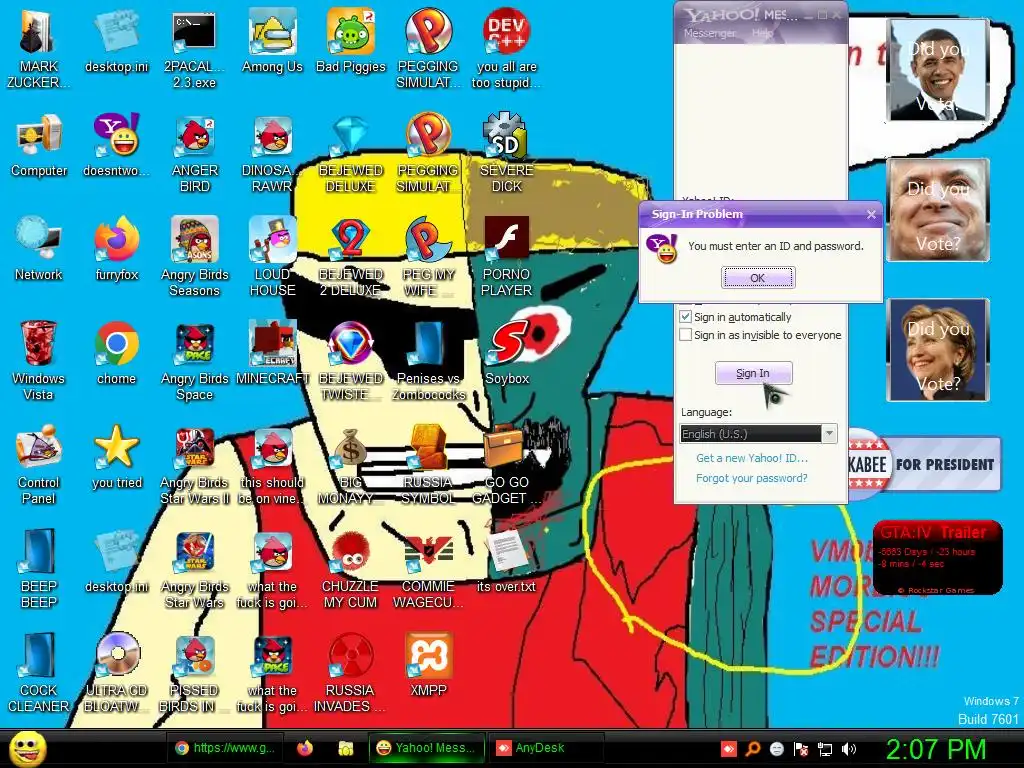The width and height of the screenshot is (1024, 768).
Task: Open the MARK ZUCKER icon
Action: [39, 49]
